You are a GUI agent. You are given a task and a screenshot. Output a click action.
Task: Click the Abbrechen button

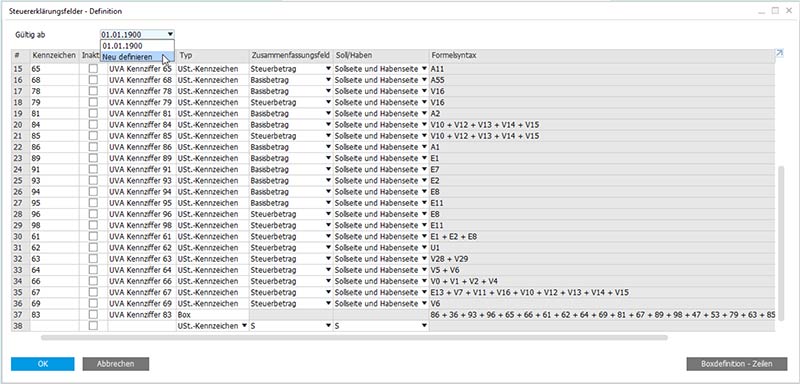click(x=116, y=364)
